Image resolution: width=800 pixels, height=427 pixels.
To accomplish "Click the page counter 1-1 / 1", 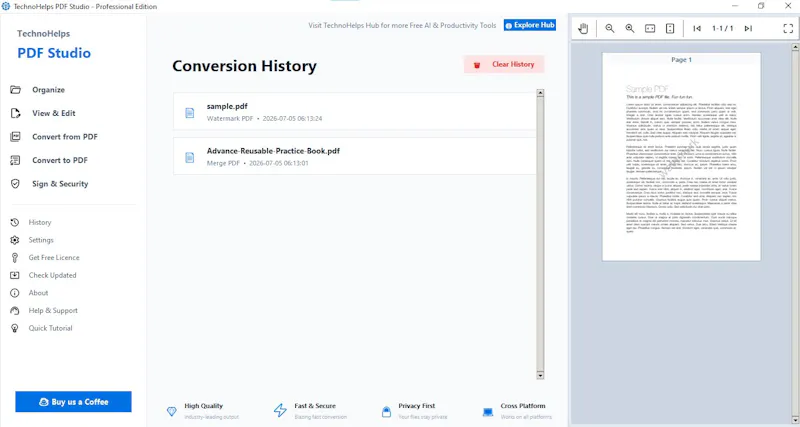I will (x=722, y=29).
